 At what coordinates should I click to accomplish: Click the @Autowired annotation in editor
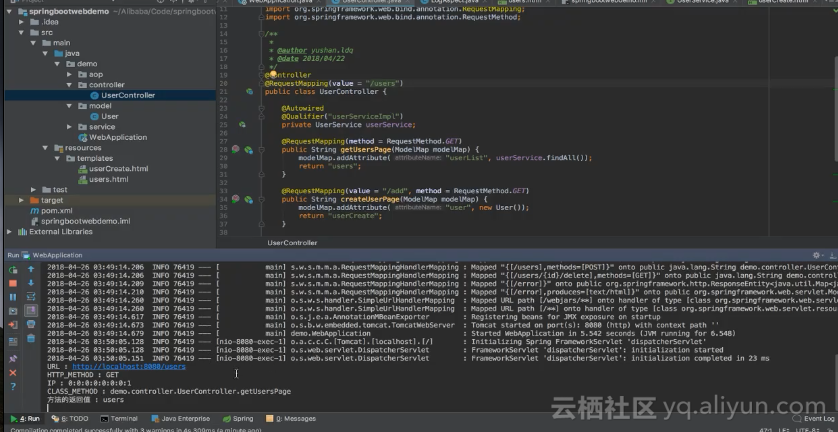[302, 108]
